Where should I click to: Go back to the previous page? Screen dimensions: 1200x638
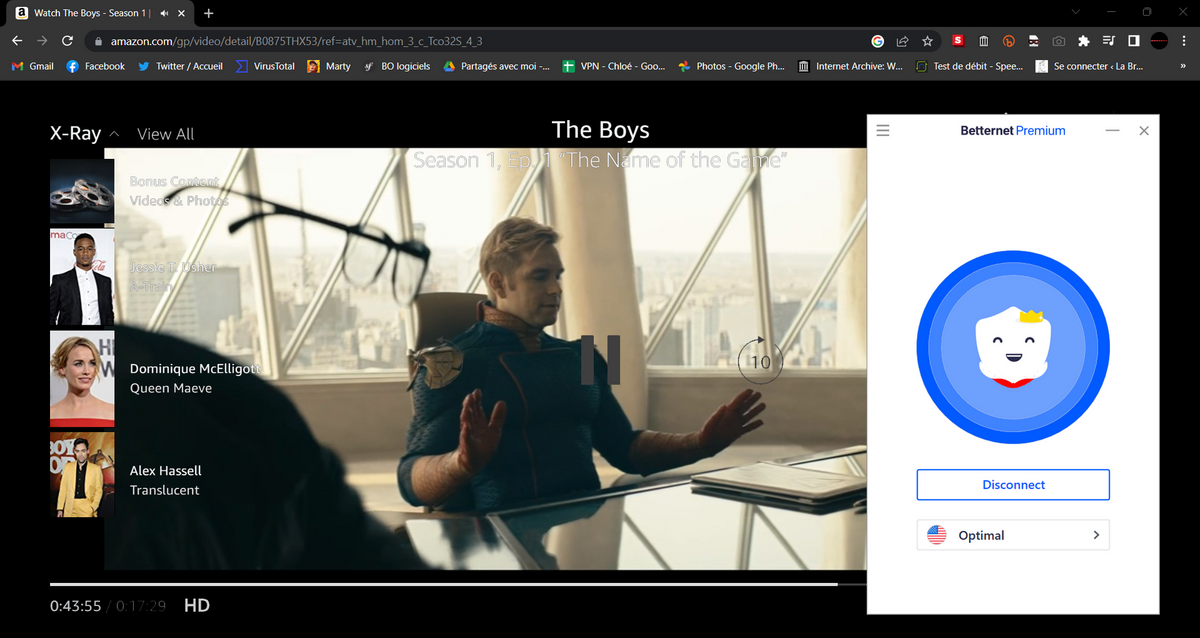click(x=17, y=41)
